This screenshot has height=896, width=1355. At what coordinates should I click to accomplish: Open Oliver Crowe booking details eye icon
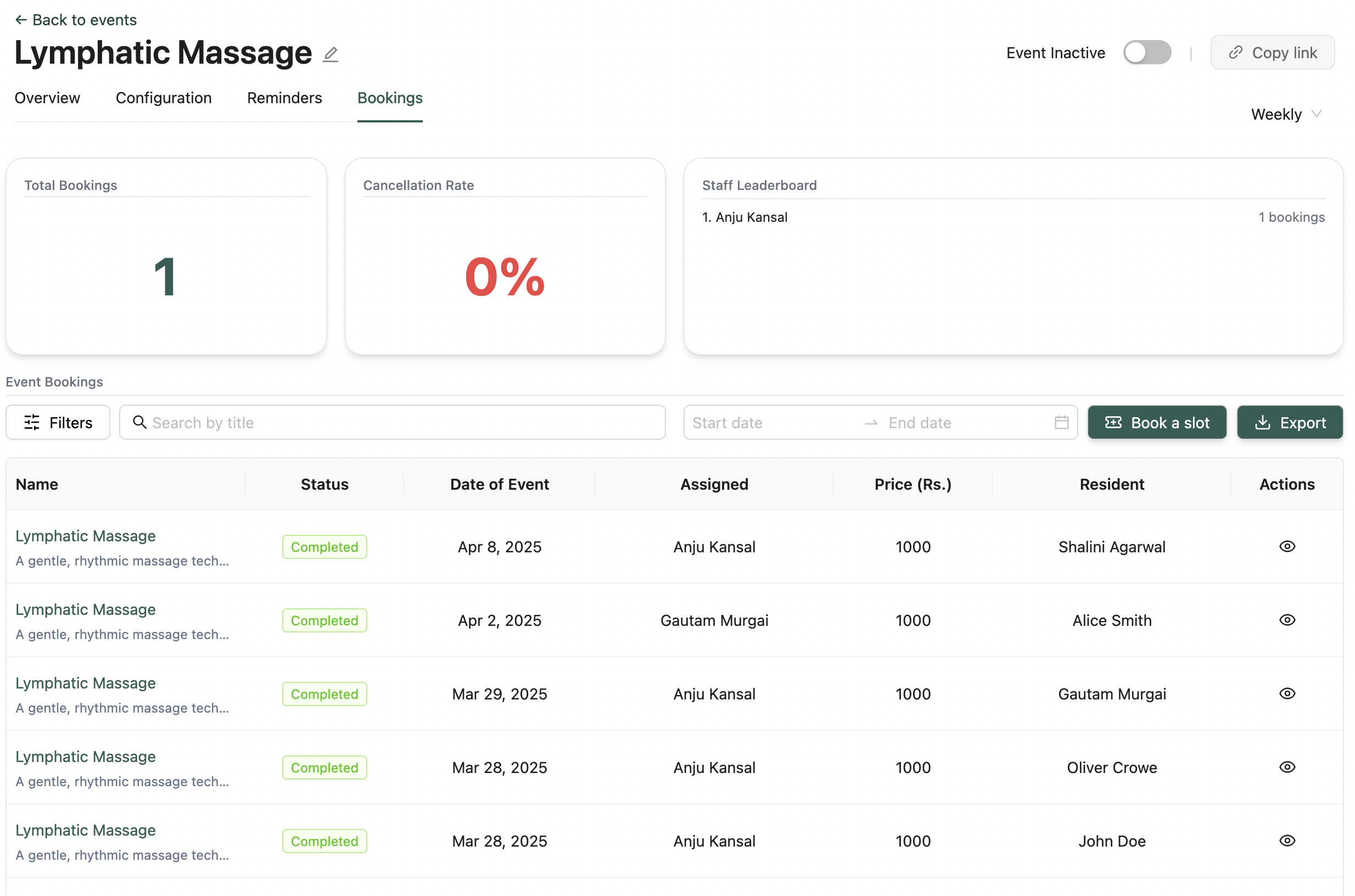[1286, 768]
